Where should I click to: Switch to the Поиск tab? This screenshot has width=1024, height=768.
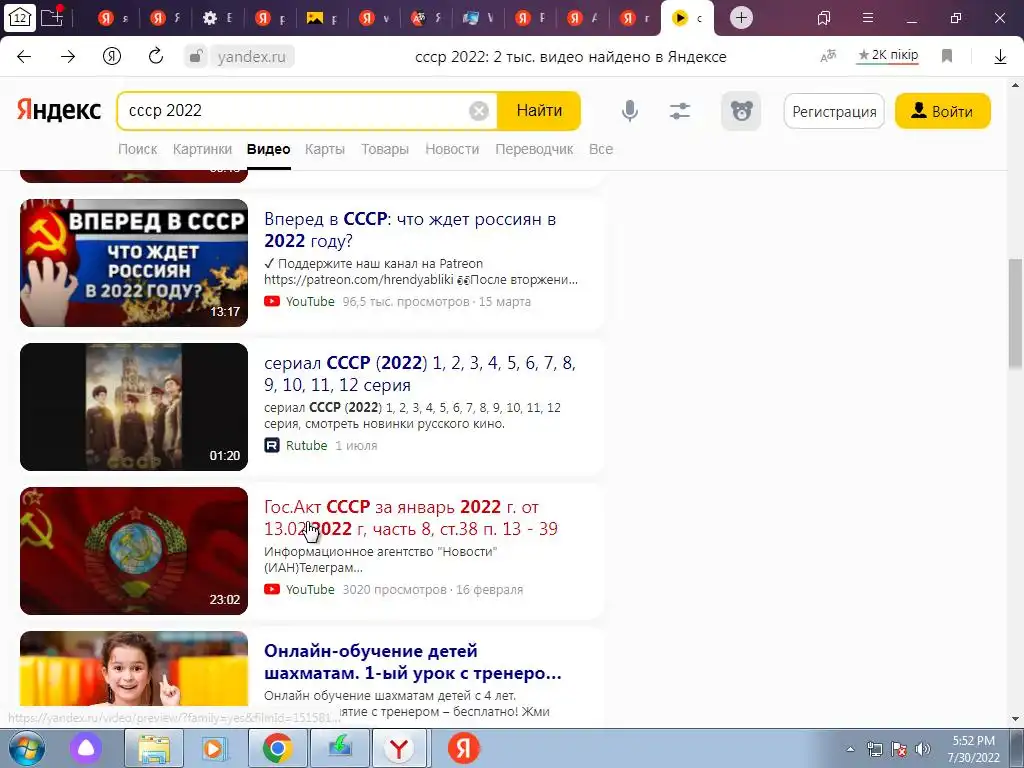[137, 149]
